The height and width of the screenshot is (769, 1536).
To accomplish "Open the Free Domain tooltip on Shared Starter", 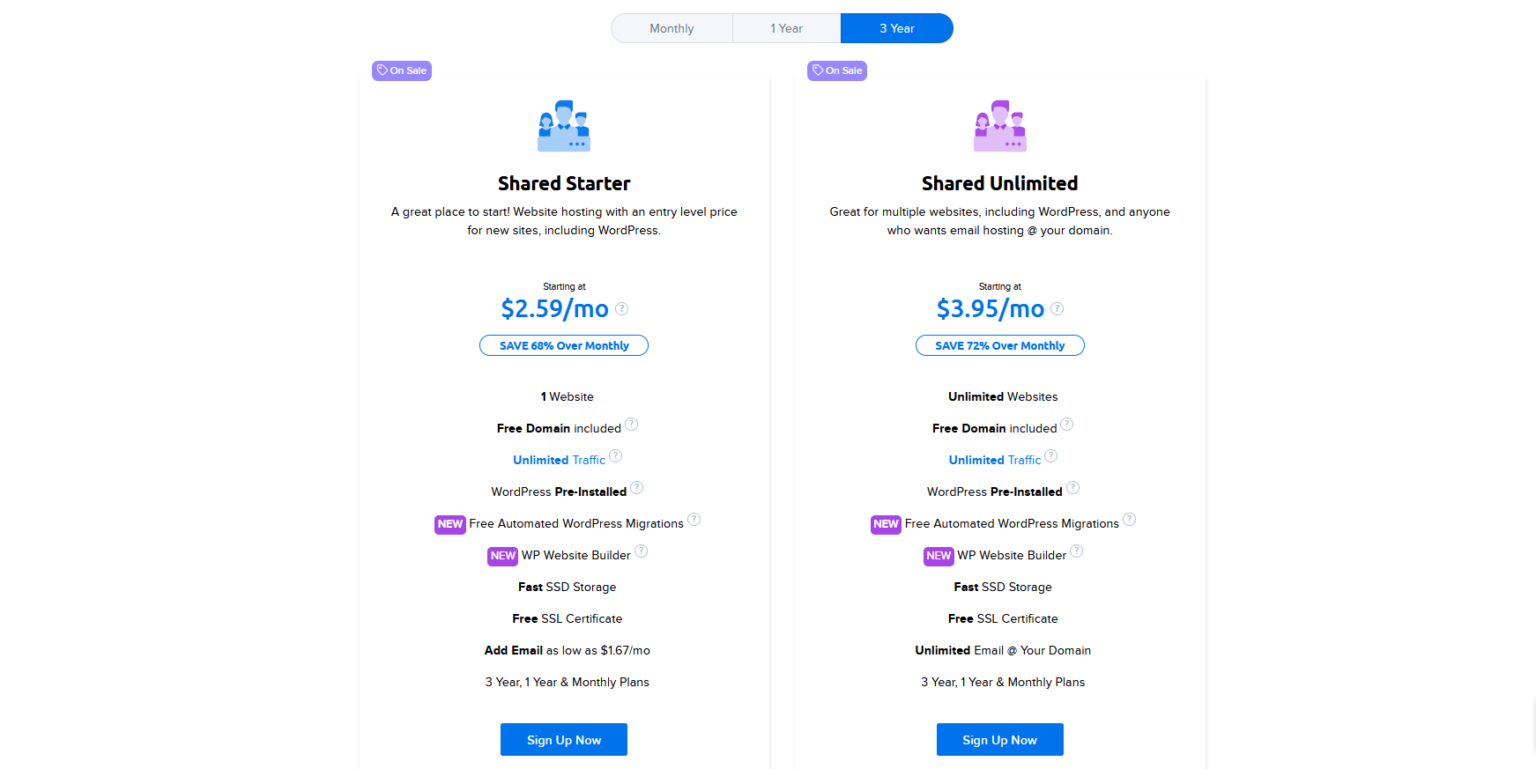I will (x=631, y=424).
